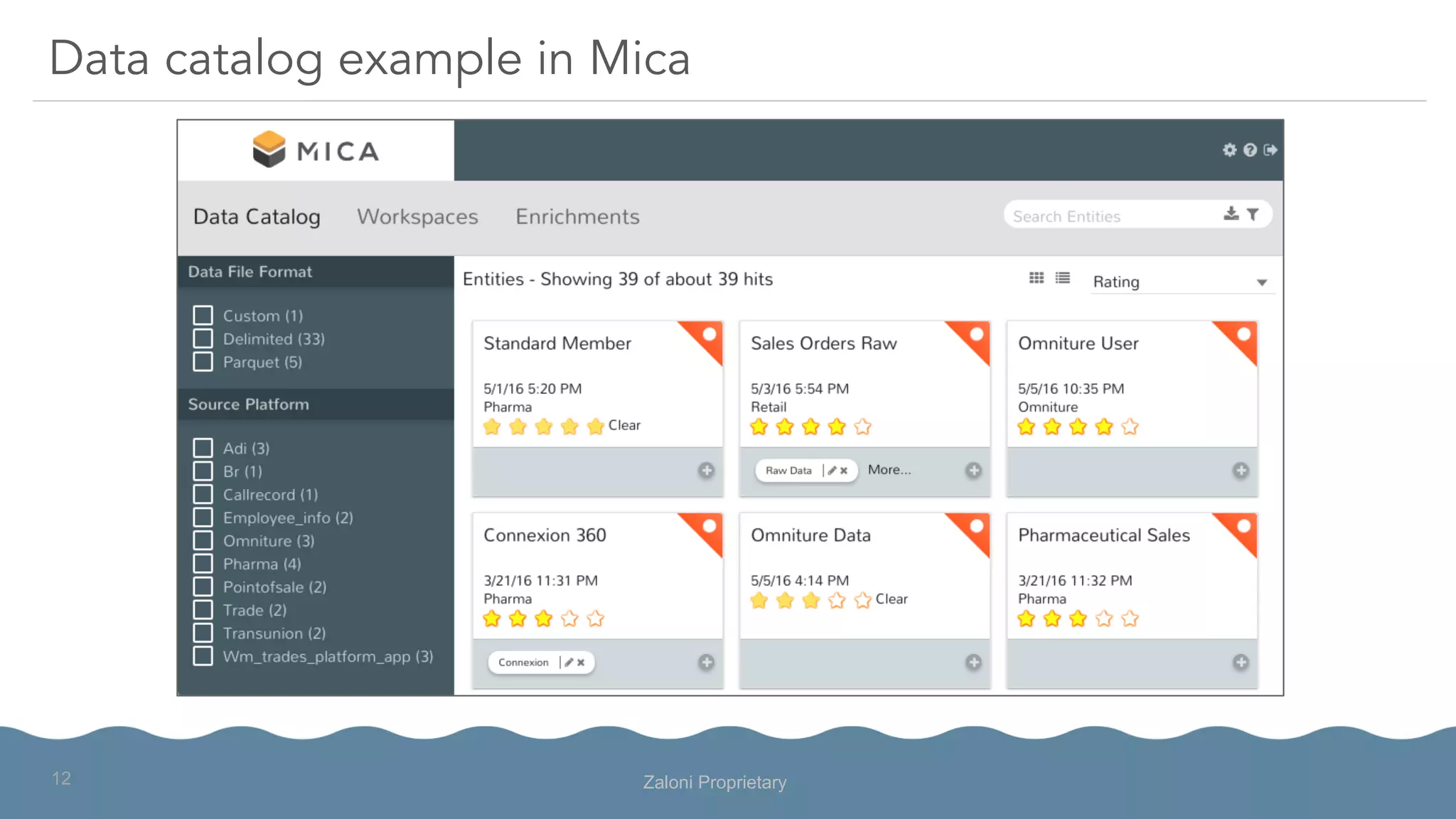Switch to the Workspaces tab
Viewport: 1456px width, 819px height.
(x=417, y=217)
